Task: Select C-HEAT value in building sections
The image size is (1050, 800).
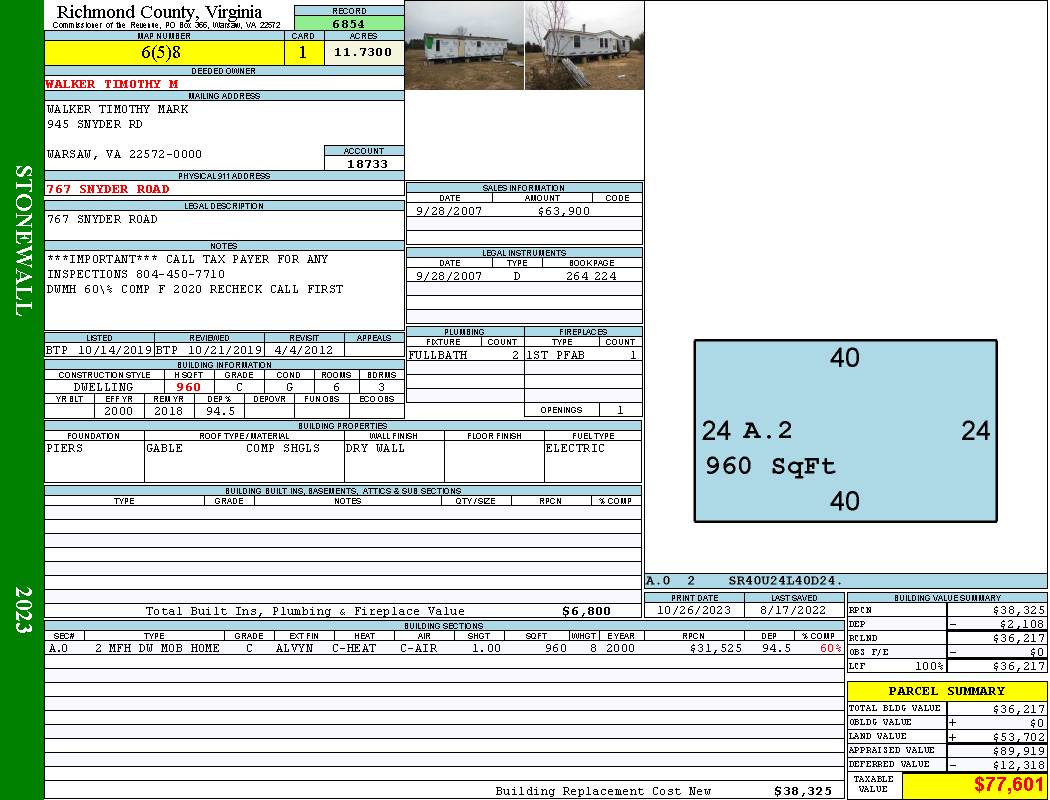Action: (354, 648)
